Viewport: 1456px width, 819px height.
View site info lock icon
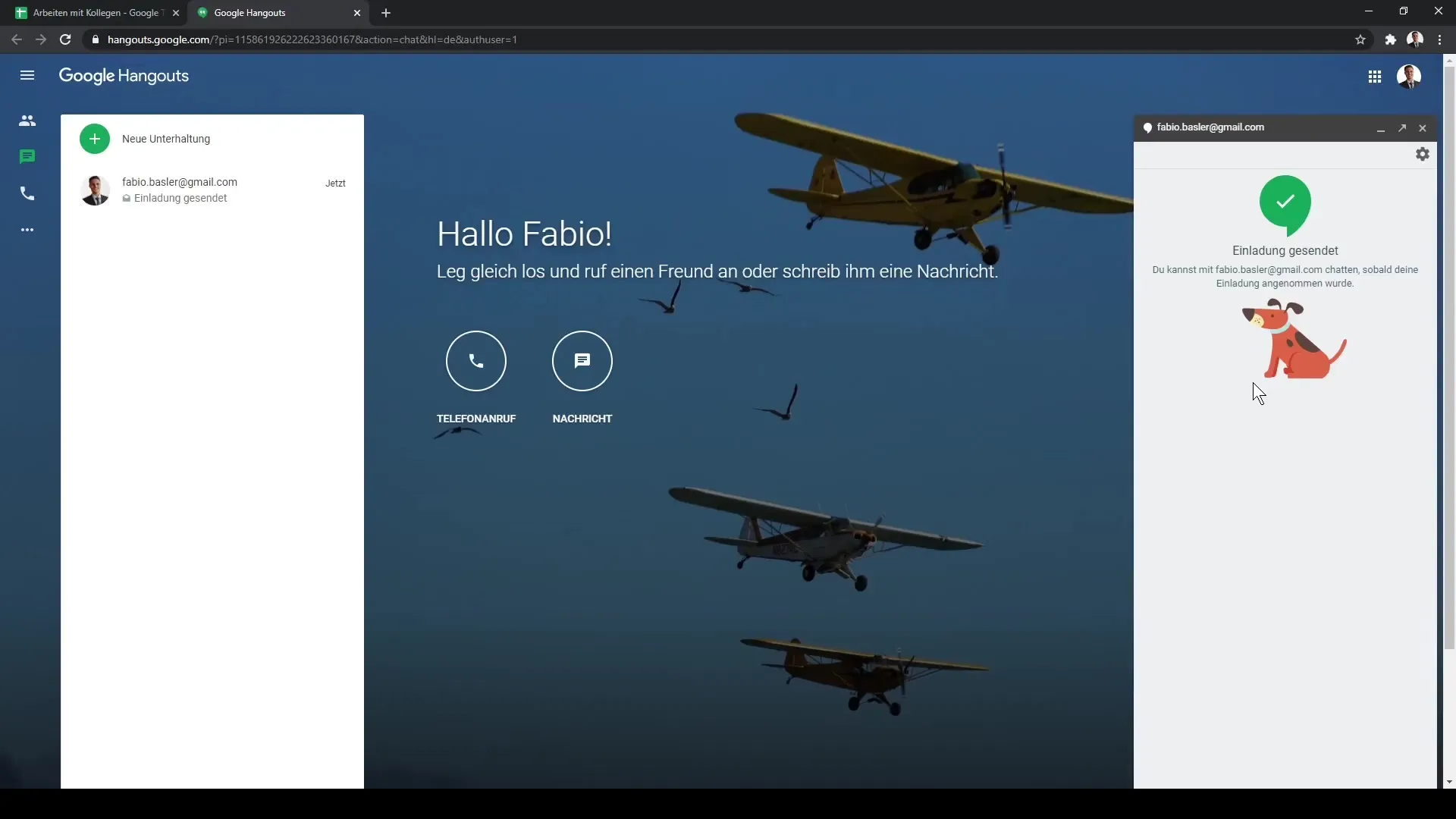pos(95,39)
